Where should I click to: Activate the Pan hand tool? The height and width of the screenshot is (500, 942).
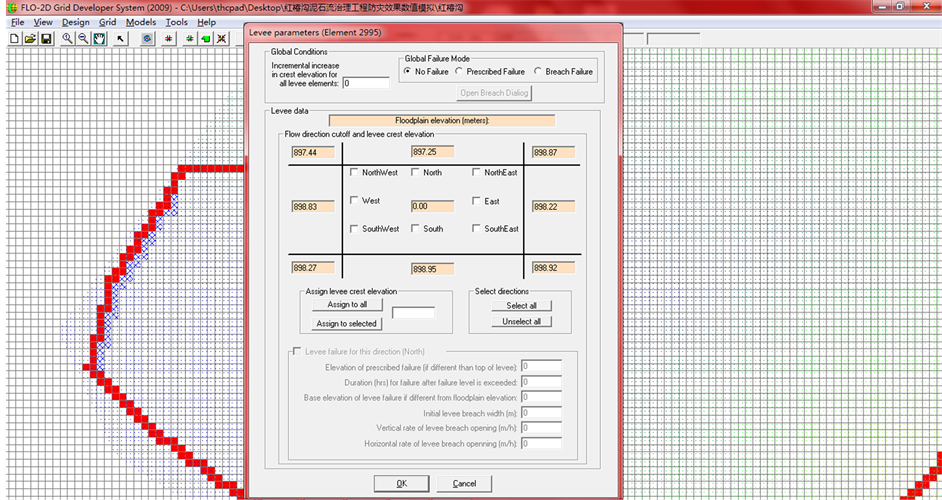point(99,39)
